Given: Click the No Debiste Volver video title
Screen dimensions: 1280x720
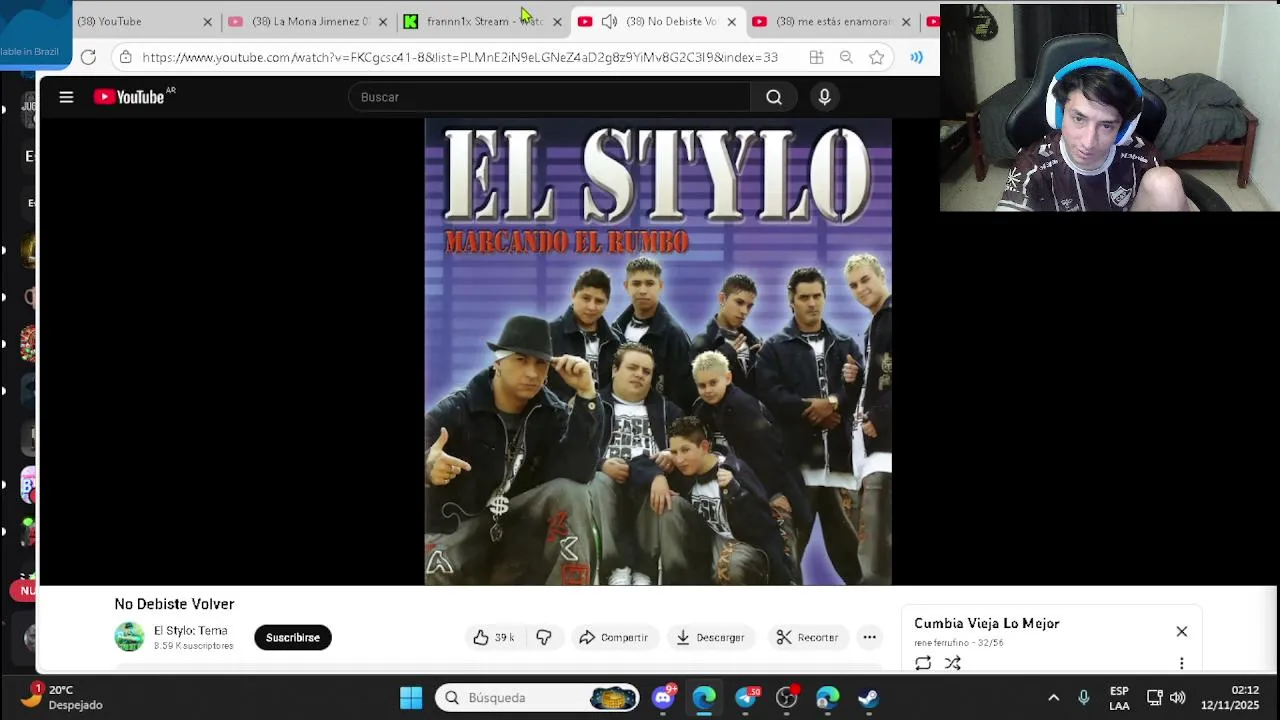Looking at the screenshot, I should click(174, 604).
